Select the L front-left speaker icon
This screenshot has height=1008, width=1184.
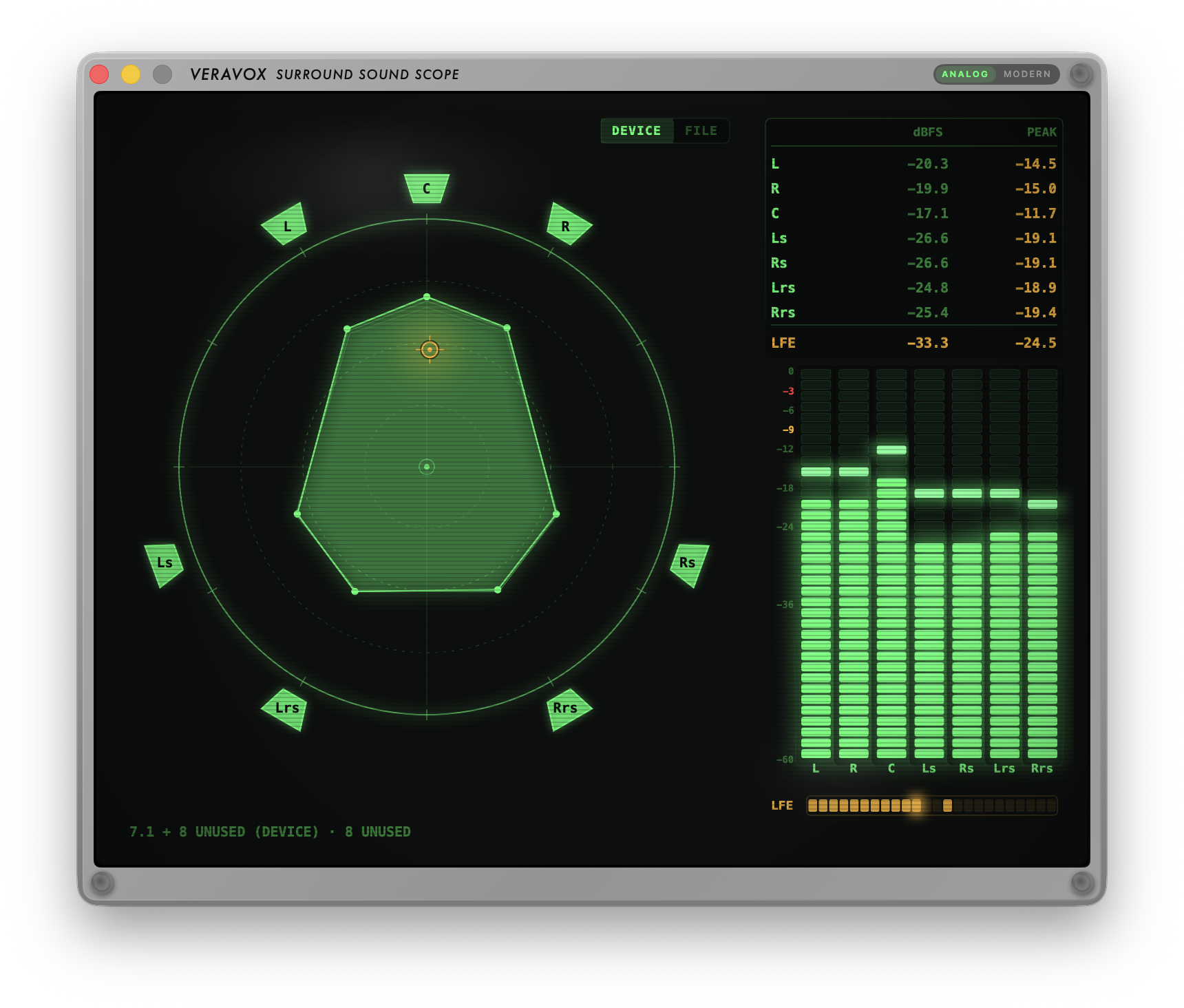[285, 224]
